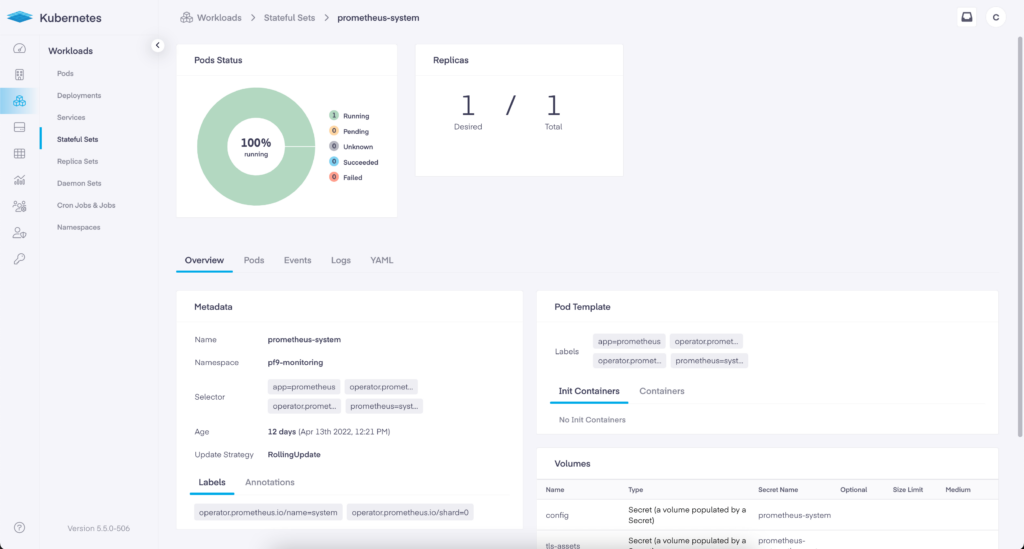Open the user avatar labeled C
This screenshot has width=1024, height=549.
pos(995,18)
